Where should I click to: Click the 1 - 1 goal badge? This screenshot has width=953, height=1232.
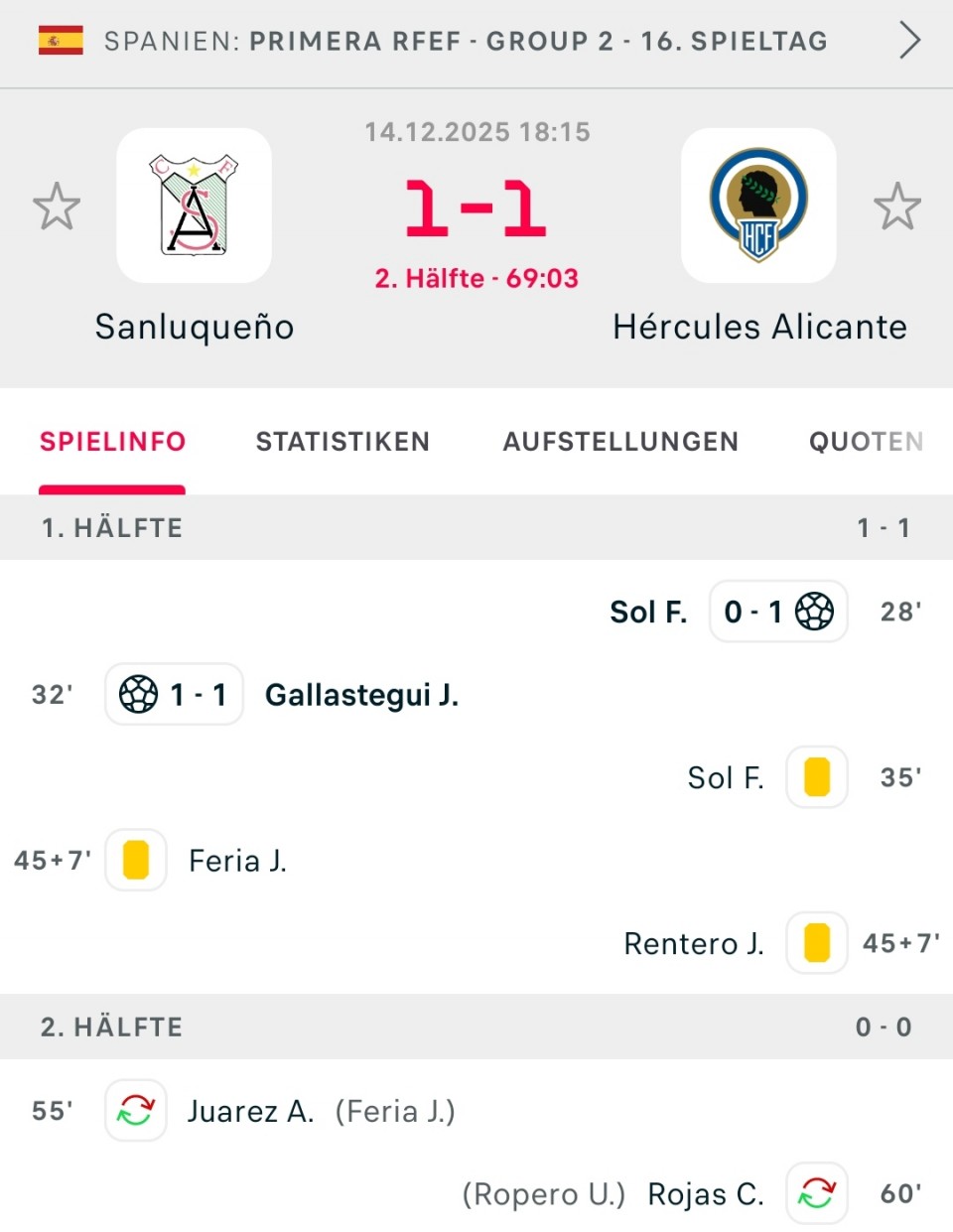(175, 694)
